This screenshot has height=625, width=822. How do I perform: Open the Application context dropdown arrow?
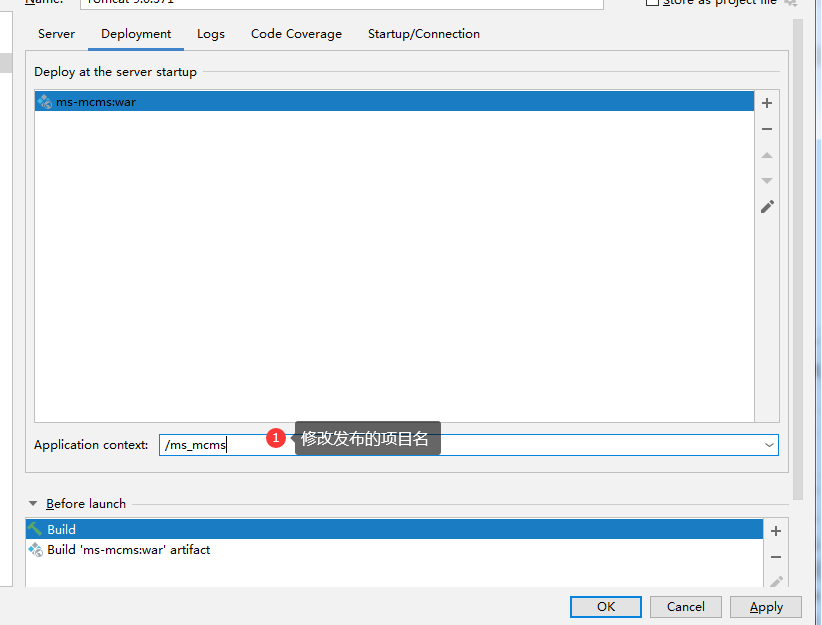click(x=768, y=445)
